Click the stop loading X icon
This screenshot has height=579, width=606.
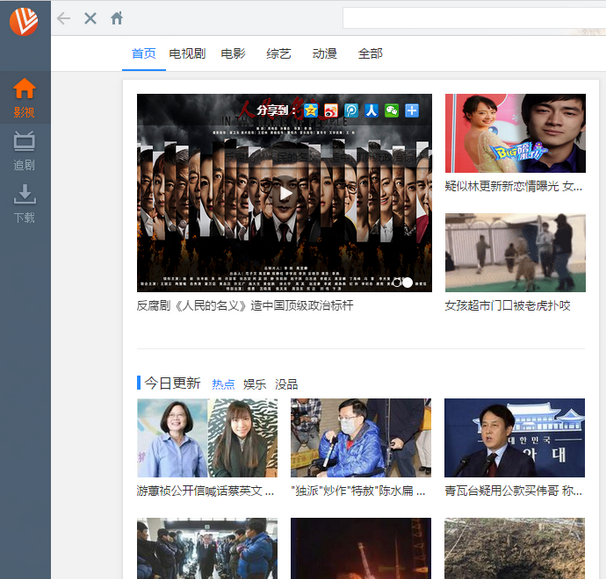[x=90, y=18]
